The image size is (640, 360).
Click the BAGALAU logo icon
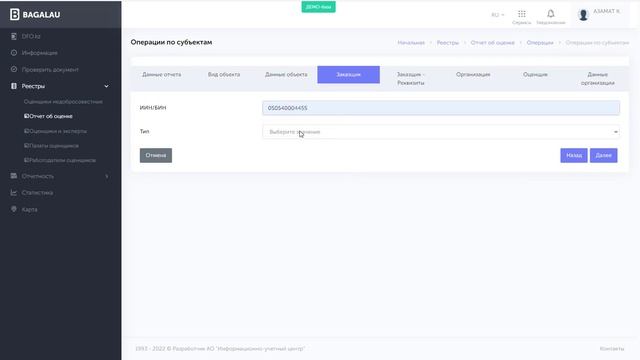(15, 14)
